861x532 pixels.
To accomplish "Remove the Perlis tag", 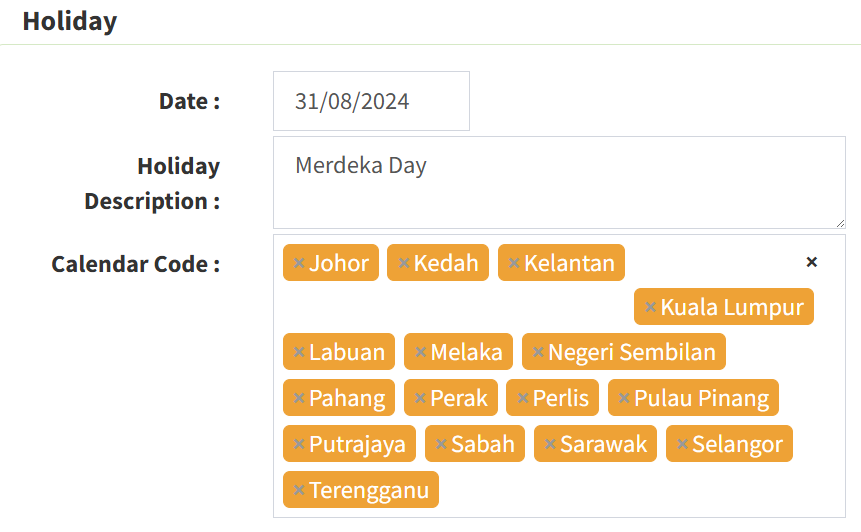I will pos(522,399).
